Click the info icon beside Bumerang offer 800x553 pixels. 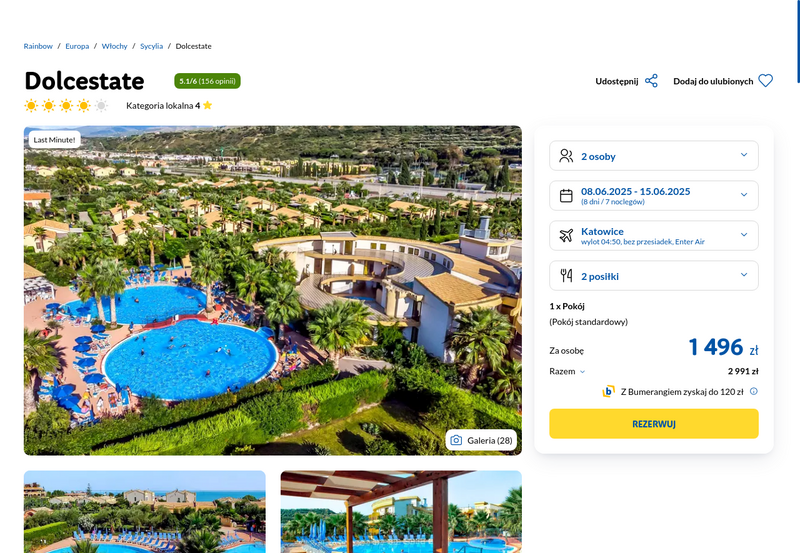pyautogui.click(x=754, y=391)
